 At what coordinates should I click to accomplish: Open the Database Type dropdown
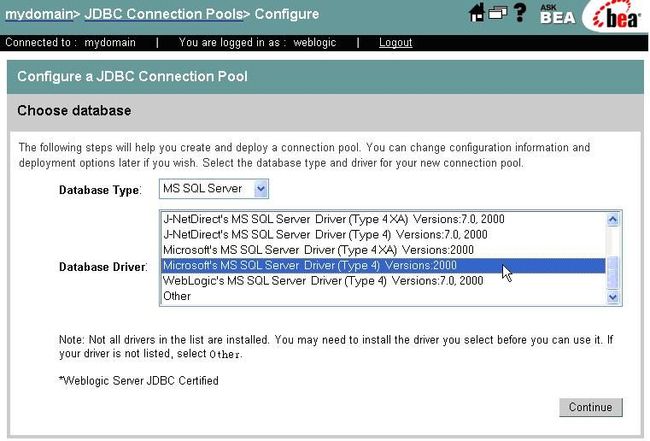pos(214,189)
